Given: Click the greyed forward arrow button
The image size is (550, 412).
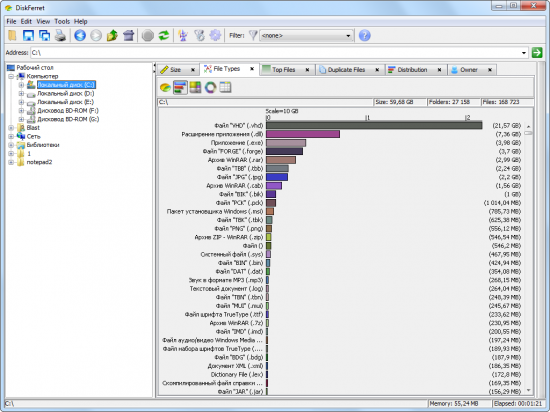Looking at the screenshot, I should click(x=96, y=35).
